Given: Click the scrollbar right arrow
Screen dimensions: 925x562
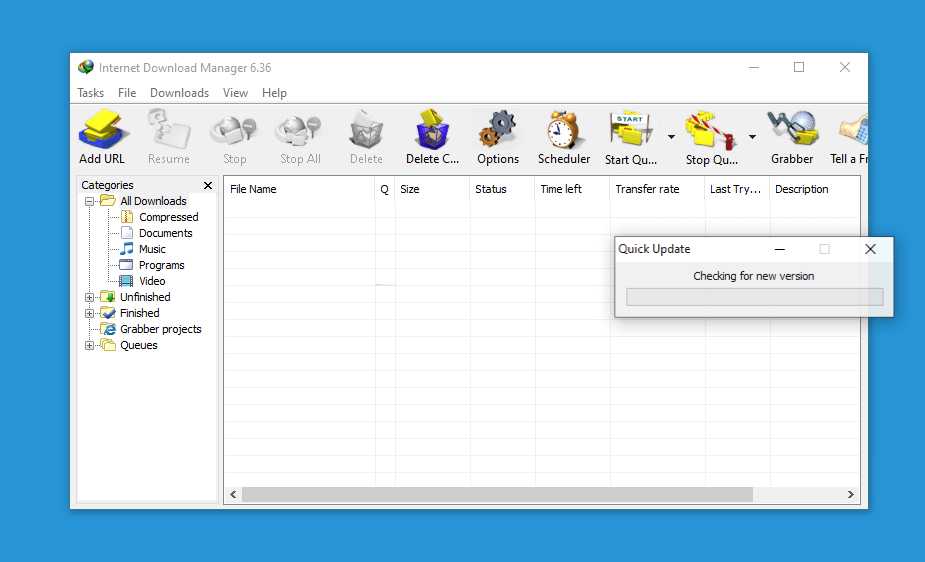Looking at the screenshot, I should tap(851, 494).
